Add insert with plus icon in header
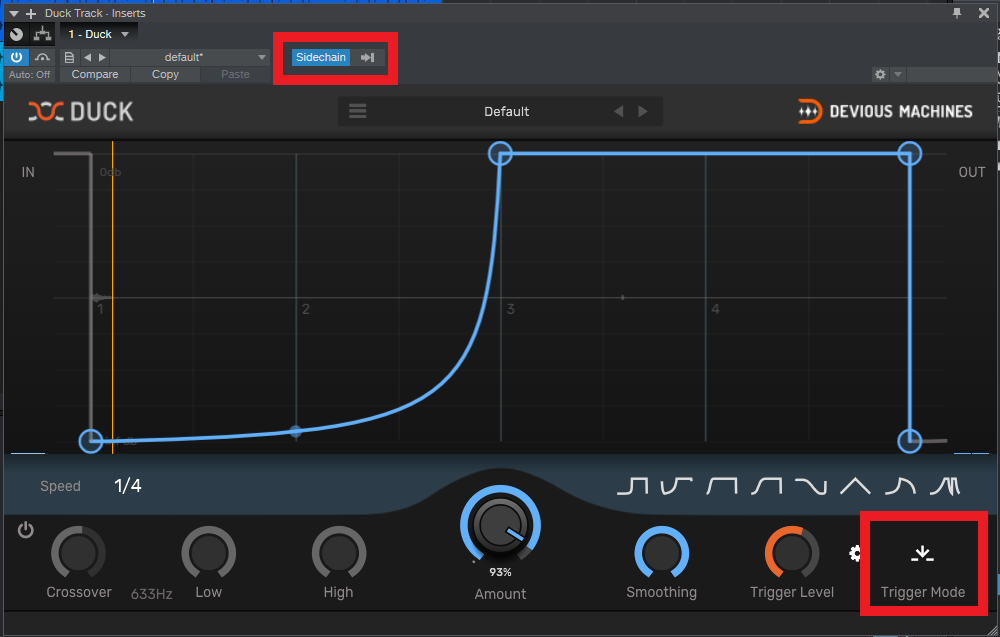Viewport: 1000px width, 637px height. 30,13
